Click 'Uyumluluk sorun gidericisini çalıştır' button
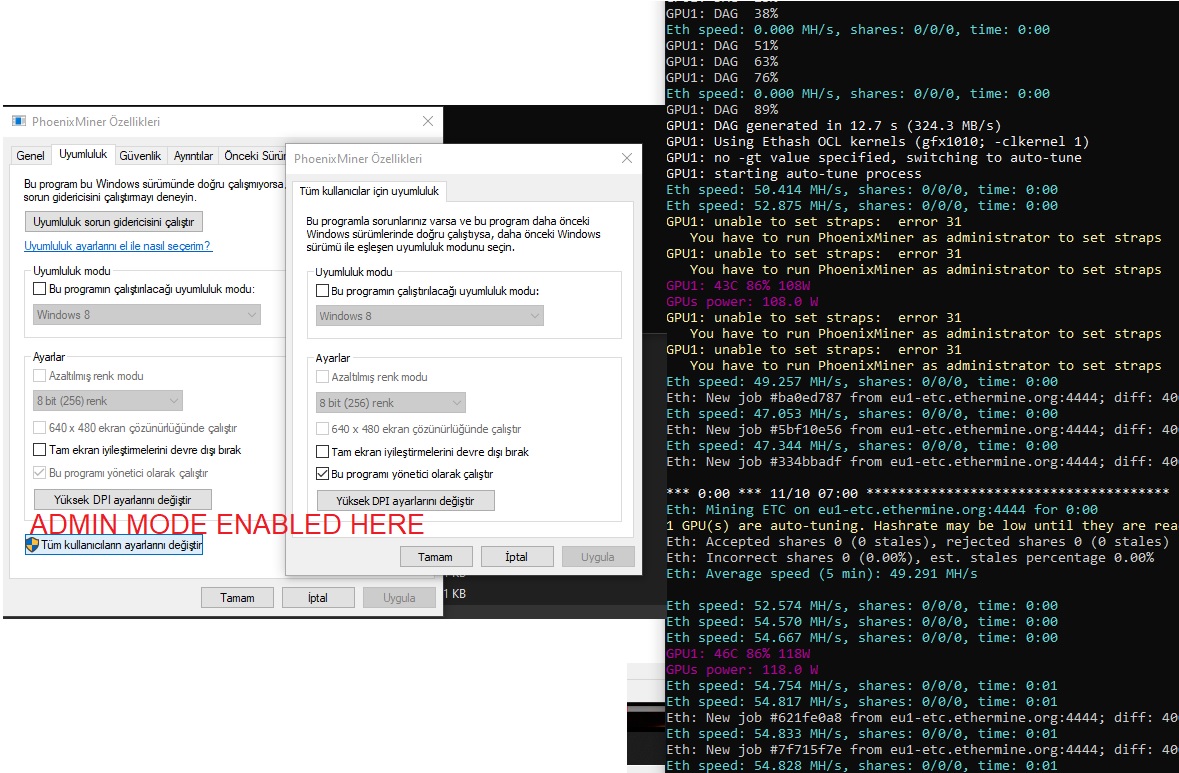 coord(114,222)
